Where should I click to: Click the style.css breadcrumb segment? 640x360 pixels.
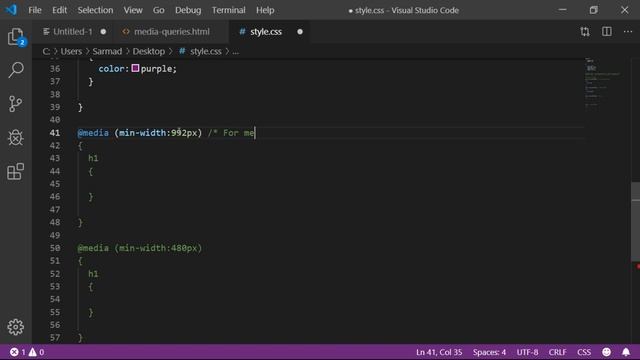click(205, 51)
